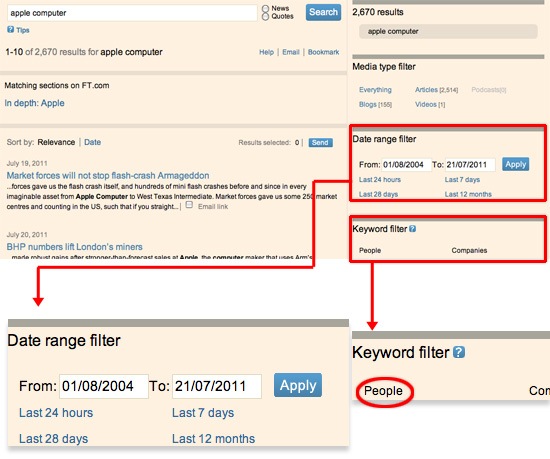Click the Send button for selected results
This screenshot has height=459, width=550.
320,142
